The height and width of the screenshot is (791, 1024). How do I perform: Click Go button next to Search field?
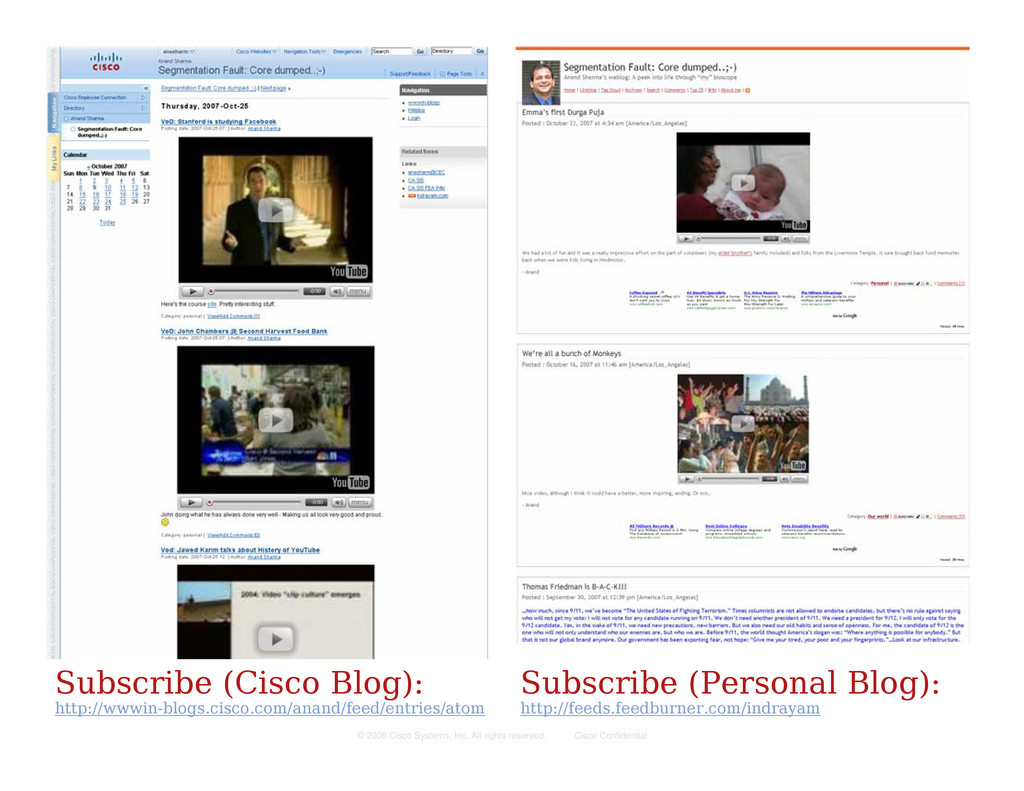tap(421, 51)
